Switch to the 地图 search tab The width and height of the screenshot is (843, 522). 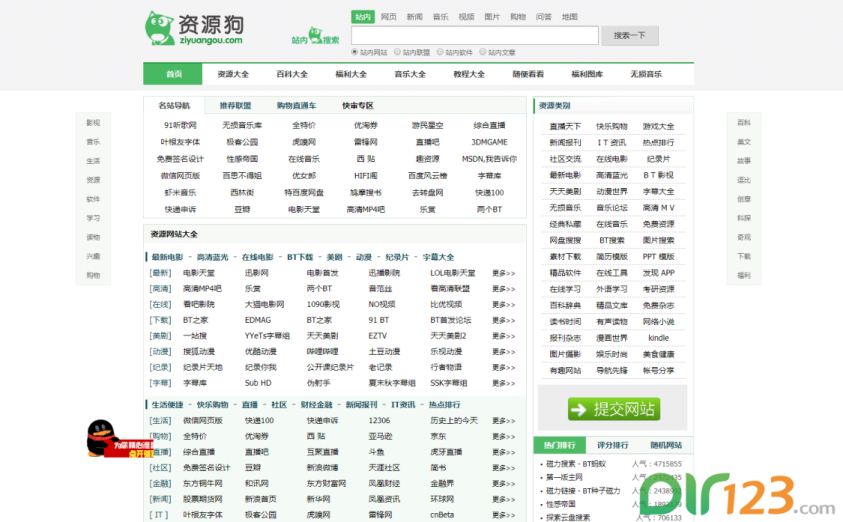click(x=569, y=17)
